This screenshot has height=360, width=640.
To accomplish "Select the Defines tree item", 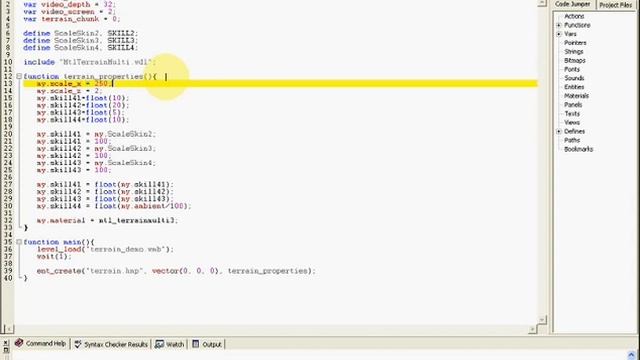I will pyautogui.click(x=574, y=131).
